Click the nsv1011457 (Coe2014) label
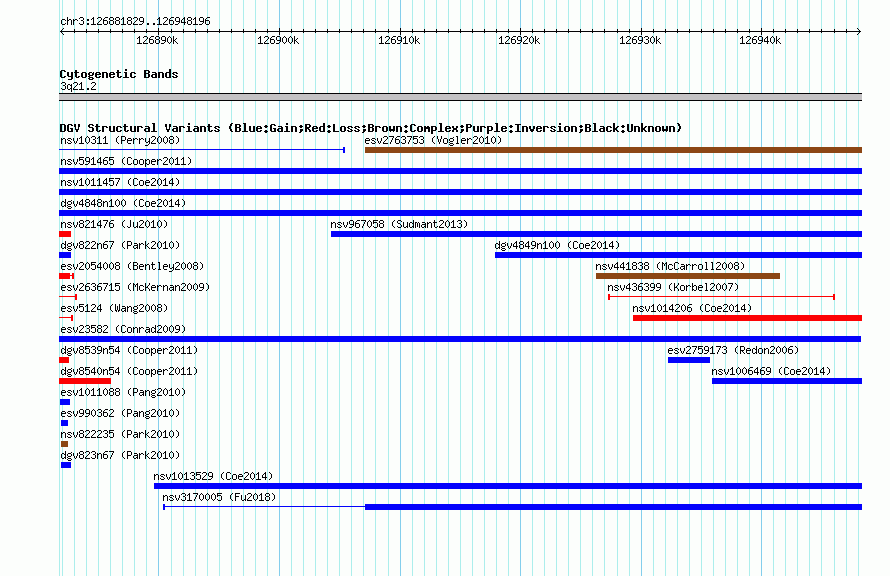Viewport: 890px width, 576px height. pyautogui.click(x=120, y=182)
